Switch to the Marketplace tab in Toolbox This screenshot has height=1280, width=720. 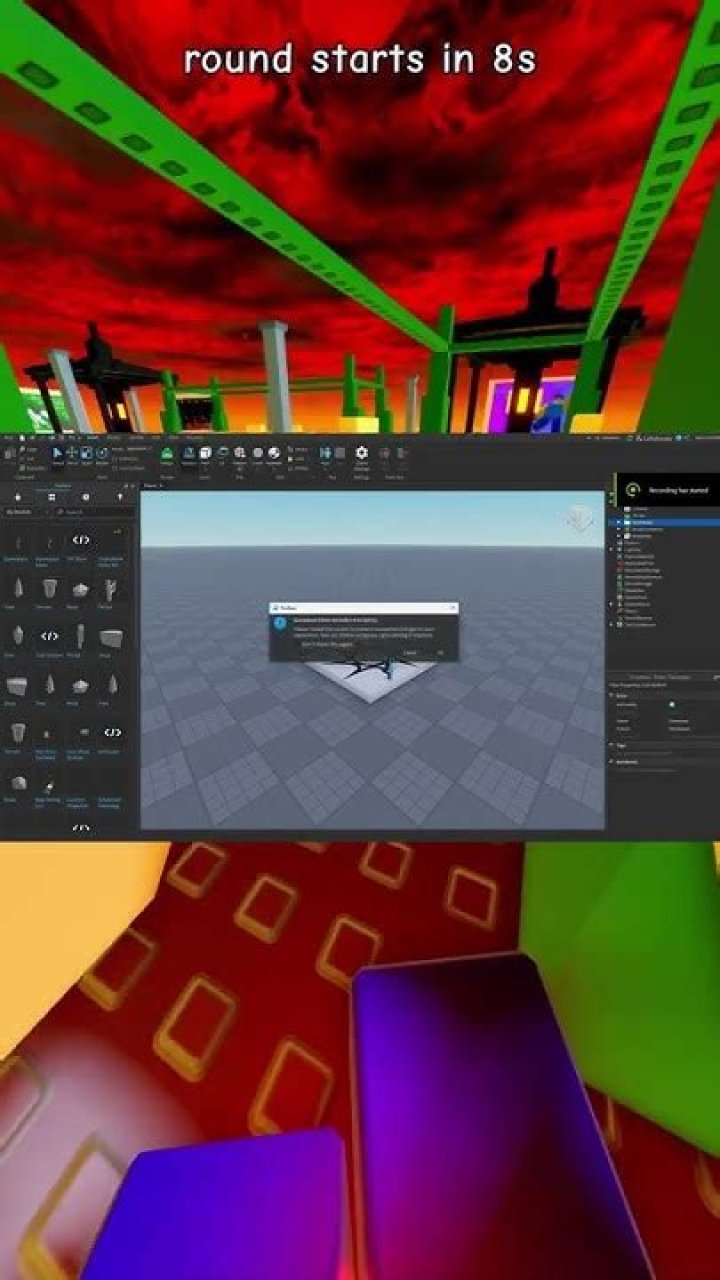[17, 497]
